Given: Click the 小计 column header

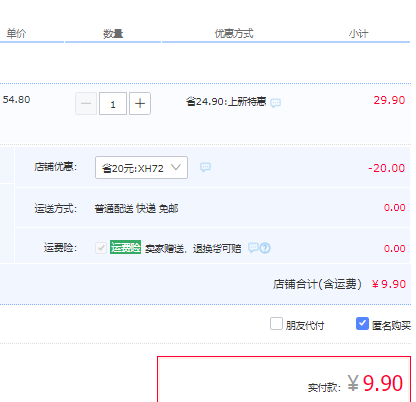Looking at the screenshot, I should coord(359,34).
